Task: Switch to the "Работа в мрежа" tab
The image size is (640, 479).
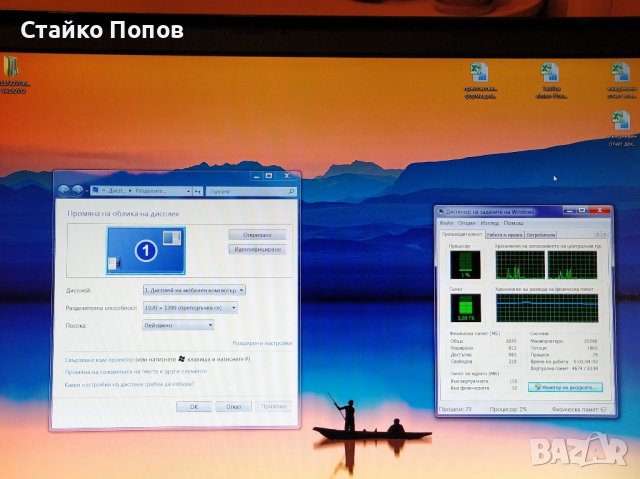Action: (504, 235)
